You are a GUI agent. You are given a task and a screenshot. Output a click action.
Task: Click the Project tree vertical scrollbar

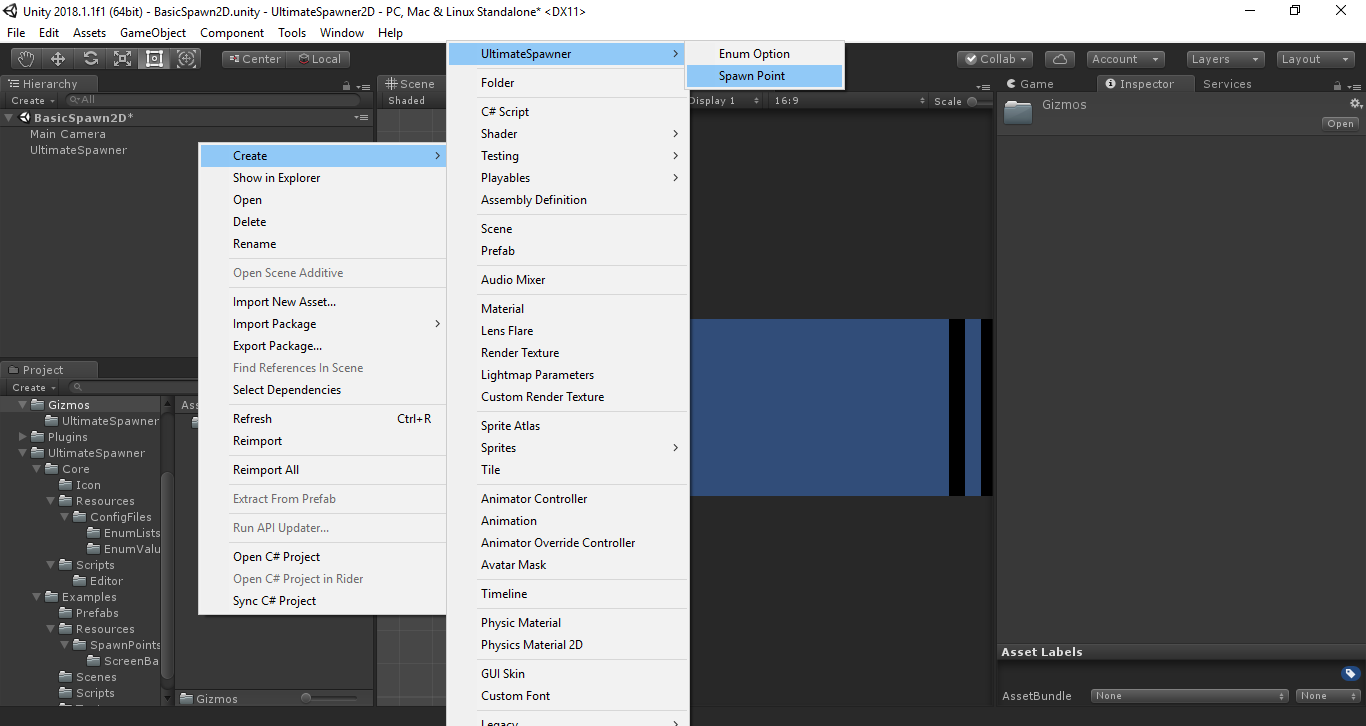click(x=167, y=575)
